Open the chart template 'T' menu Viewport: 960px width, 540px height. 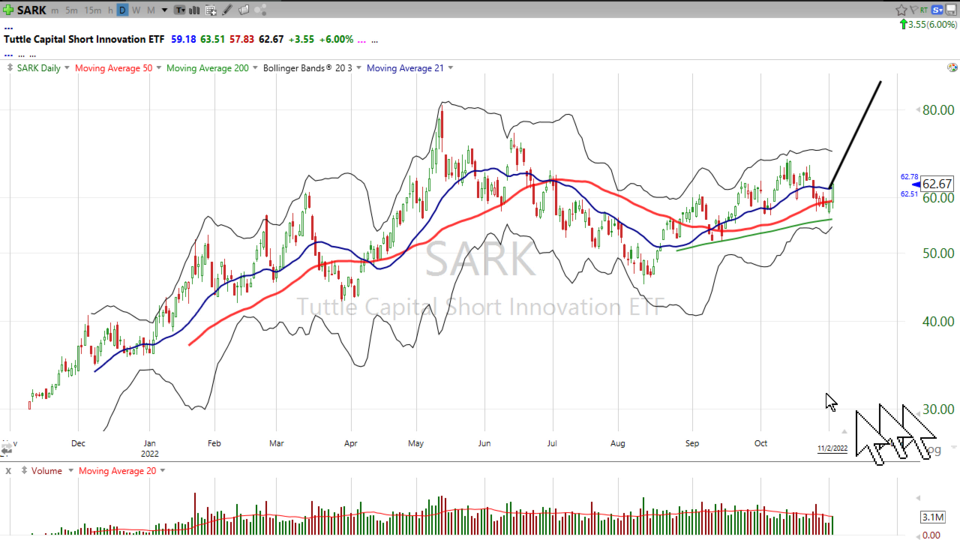180,10
